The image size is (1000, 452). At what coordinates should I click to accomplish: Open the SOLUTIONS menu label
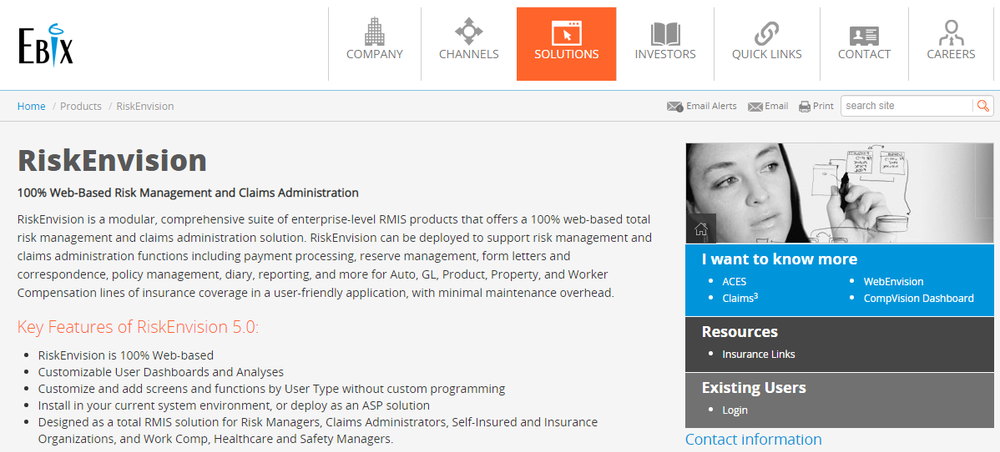[x=566, y=54]
